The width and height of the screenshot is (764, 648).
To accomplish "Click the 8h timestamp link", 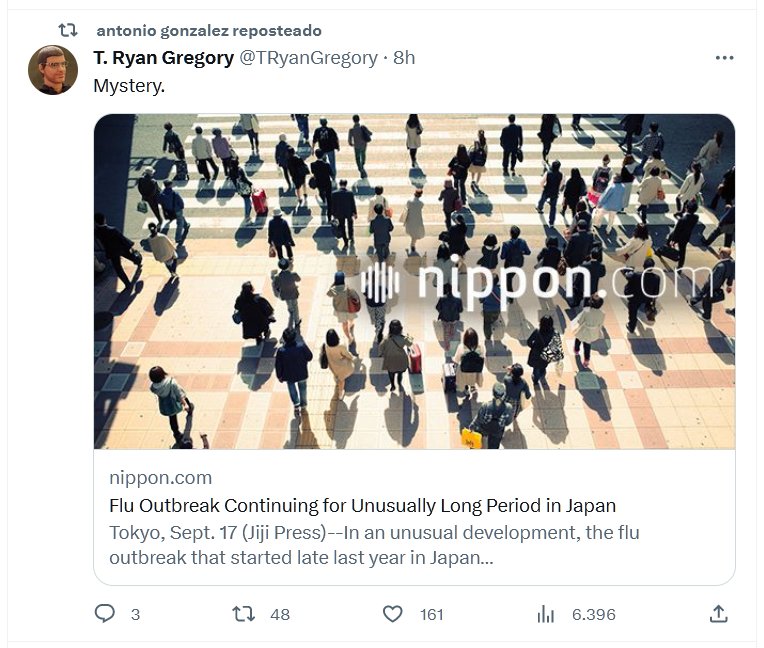I will [404, 58].
